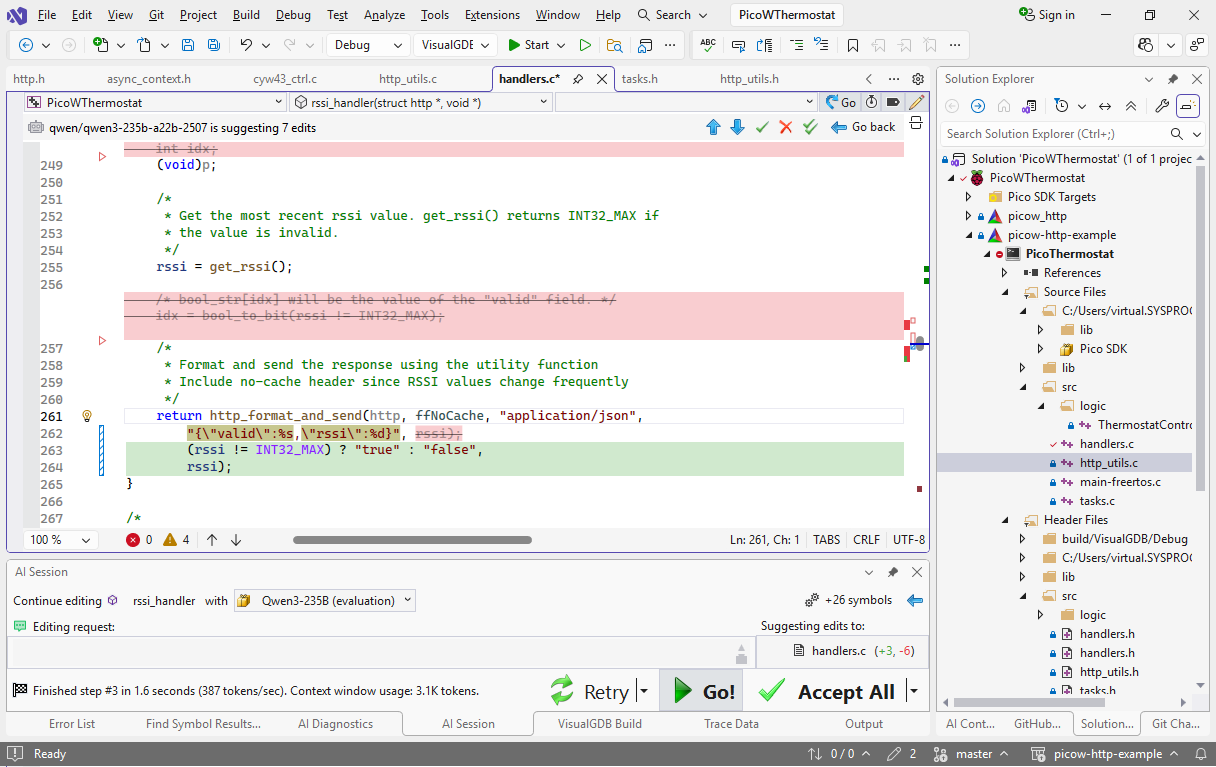Image resolution: width=1216 pixels, height=767 pixels.
Task: Click the lightbulb quick actions icon on line 261
Action: coord(87,416)
